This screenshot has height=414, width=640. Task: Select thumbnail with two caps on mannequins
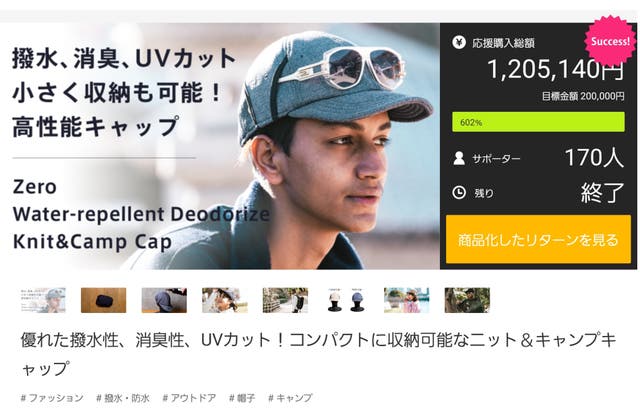(346, 300)
